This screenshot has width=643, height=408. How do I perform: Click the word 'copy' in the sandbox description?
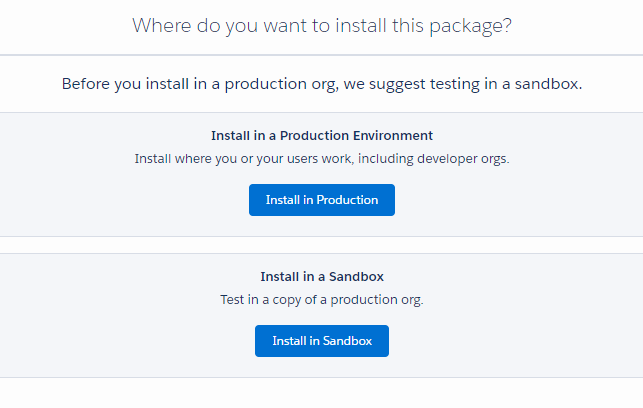click(287, 300)
